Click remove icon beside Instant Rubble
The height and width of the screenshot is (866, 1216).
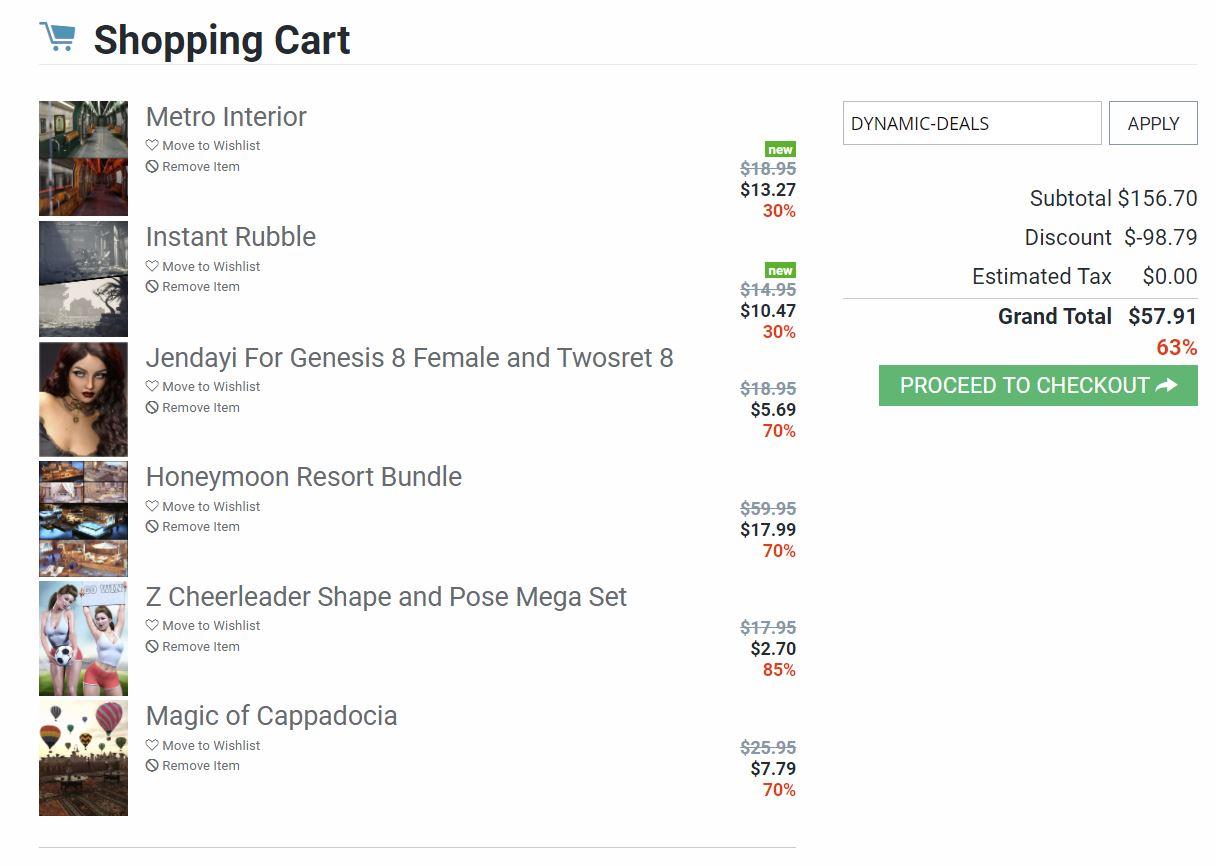(x=152, y=287)
